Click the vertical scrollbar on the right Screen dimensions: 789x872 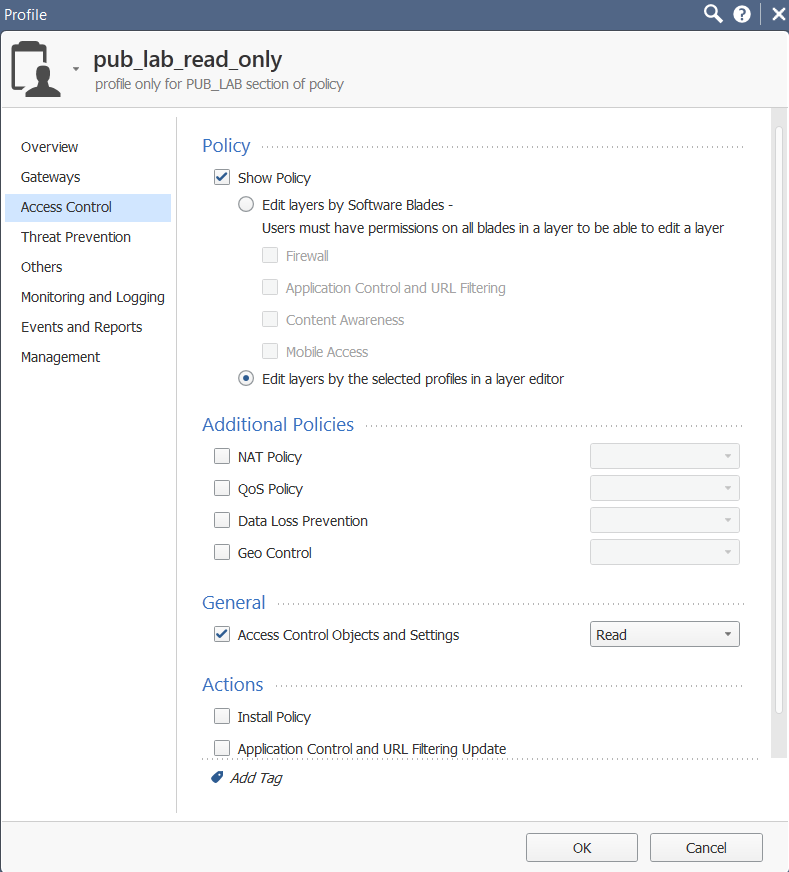pos(779,420)
